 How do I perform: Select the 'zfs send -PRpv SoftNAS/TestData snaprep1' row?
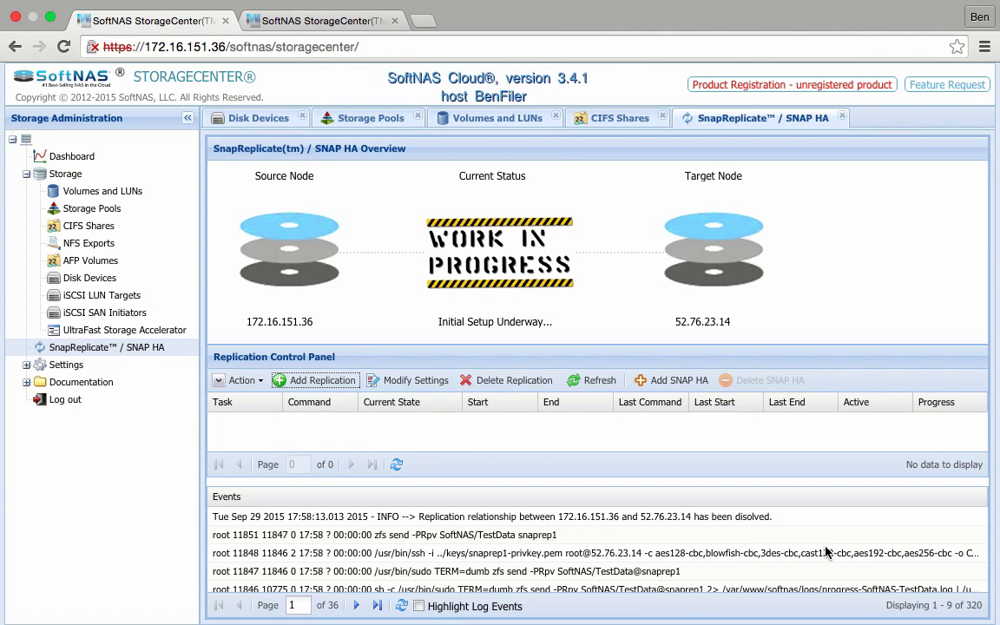pos(597,535)
